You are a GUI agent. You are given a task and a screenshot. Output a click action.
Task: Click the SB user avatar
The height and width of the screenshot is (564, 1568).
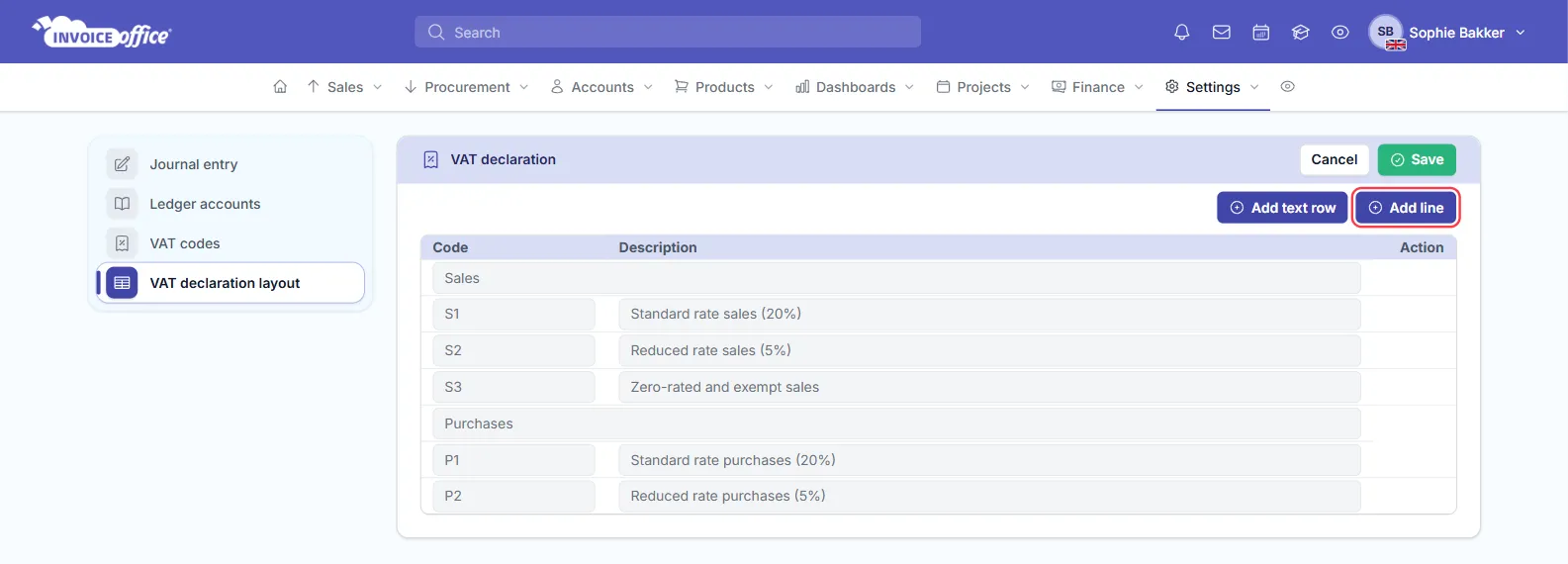1386,32
